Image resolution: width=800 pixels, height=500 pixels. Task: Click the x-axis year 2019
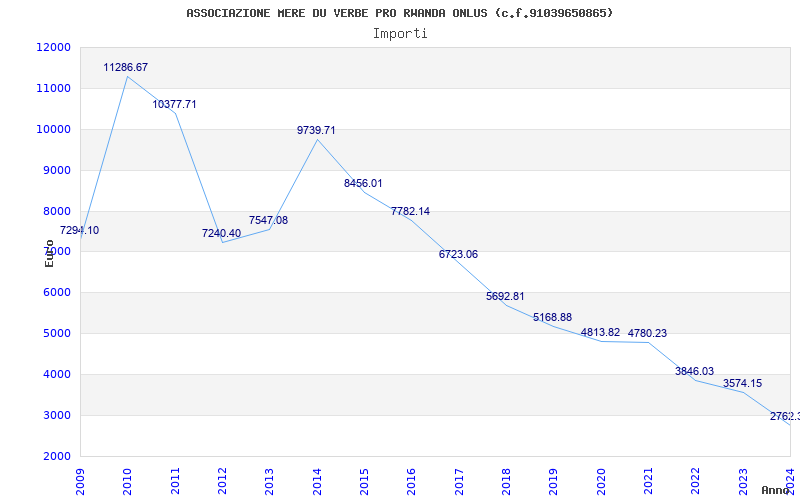[554, 482]
